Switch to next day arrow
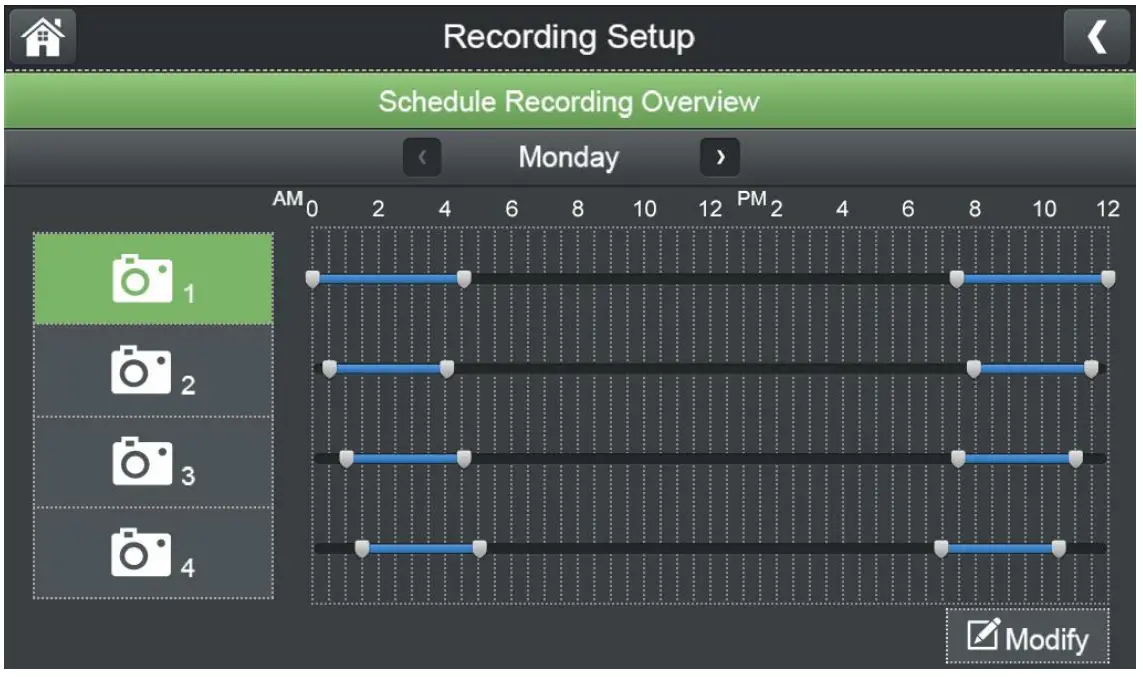This screenshot has height=677, width=1143. (x=719, y=158)
